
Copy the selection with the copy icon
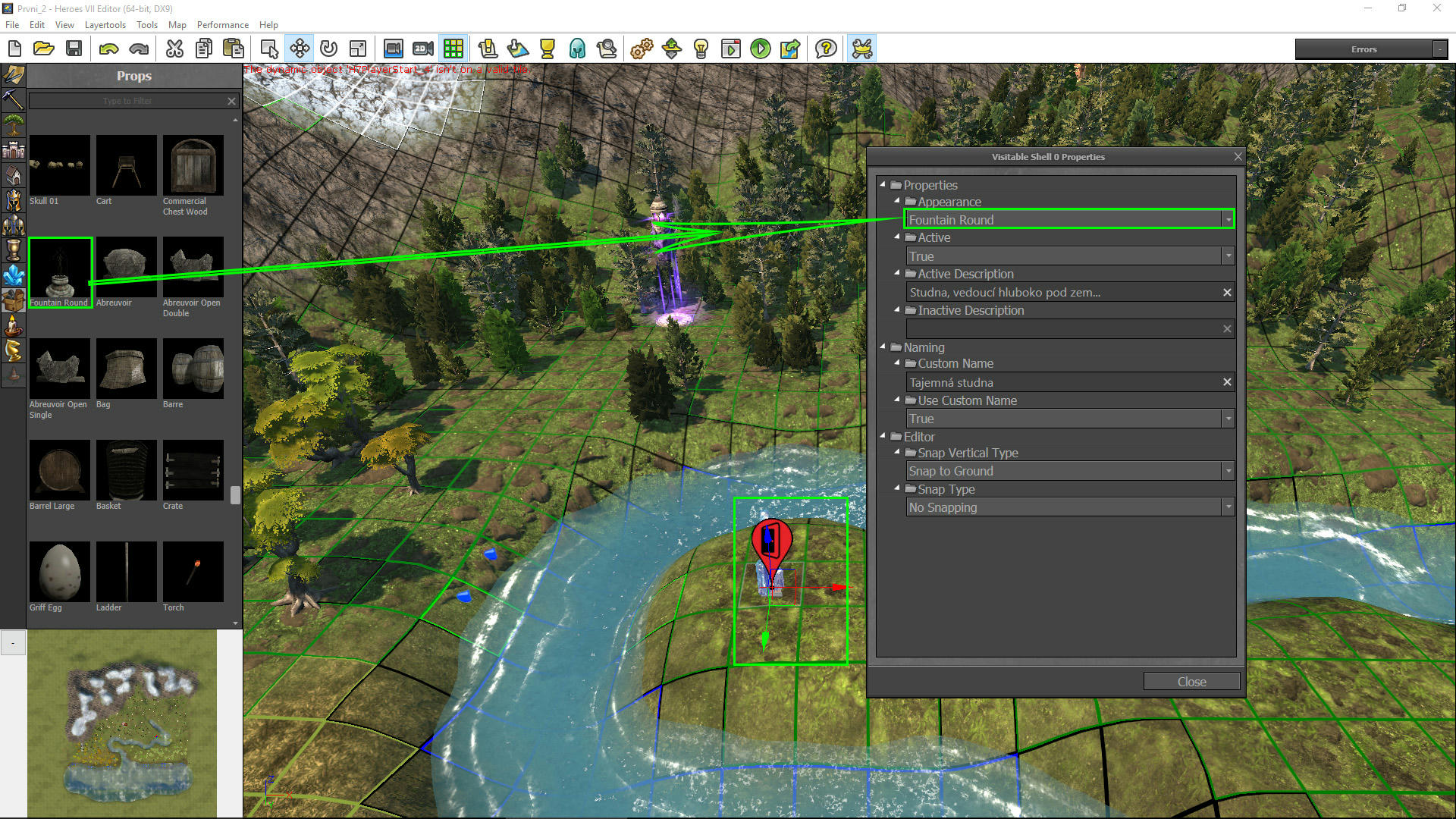[204, 49]
